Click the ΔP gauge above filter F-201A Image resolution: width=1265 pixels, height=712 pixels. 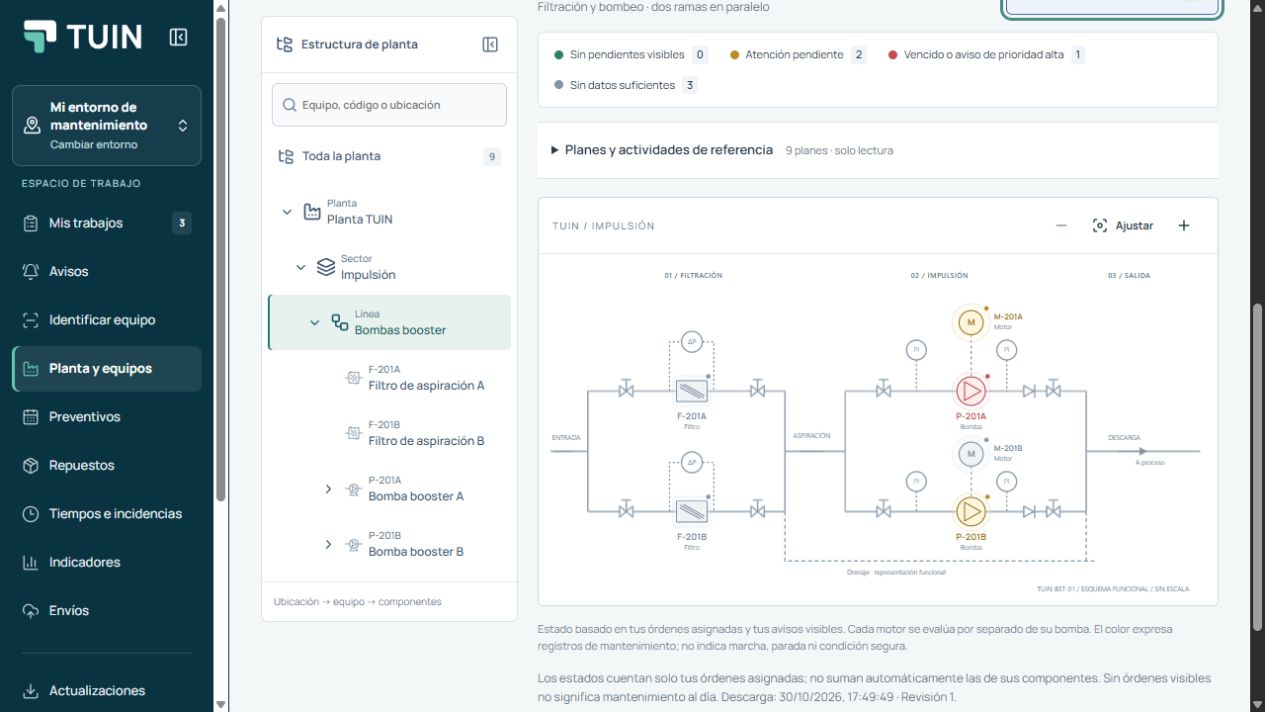coord(692,341)
